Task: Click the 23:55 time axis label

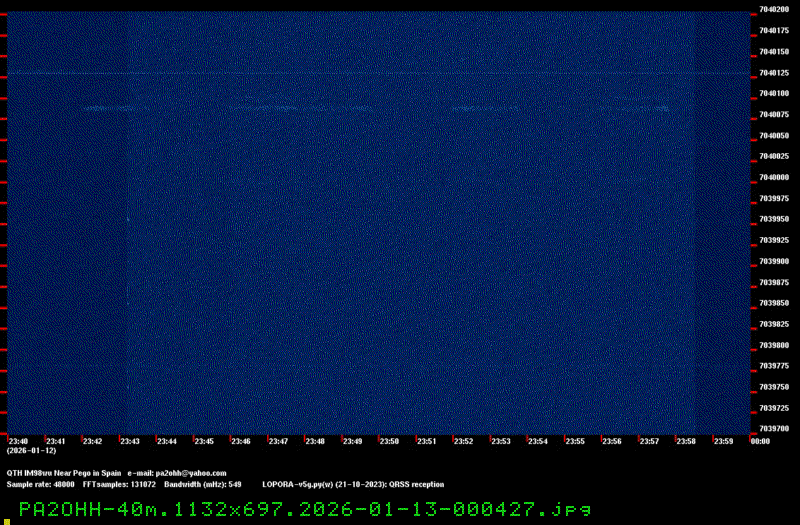Action: click(x=575, y=441)
